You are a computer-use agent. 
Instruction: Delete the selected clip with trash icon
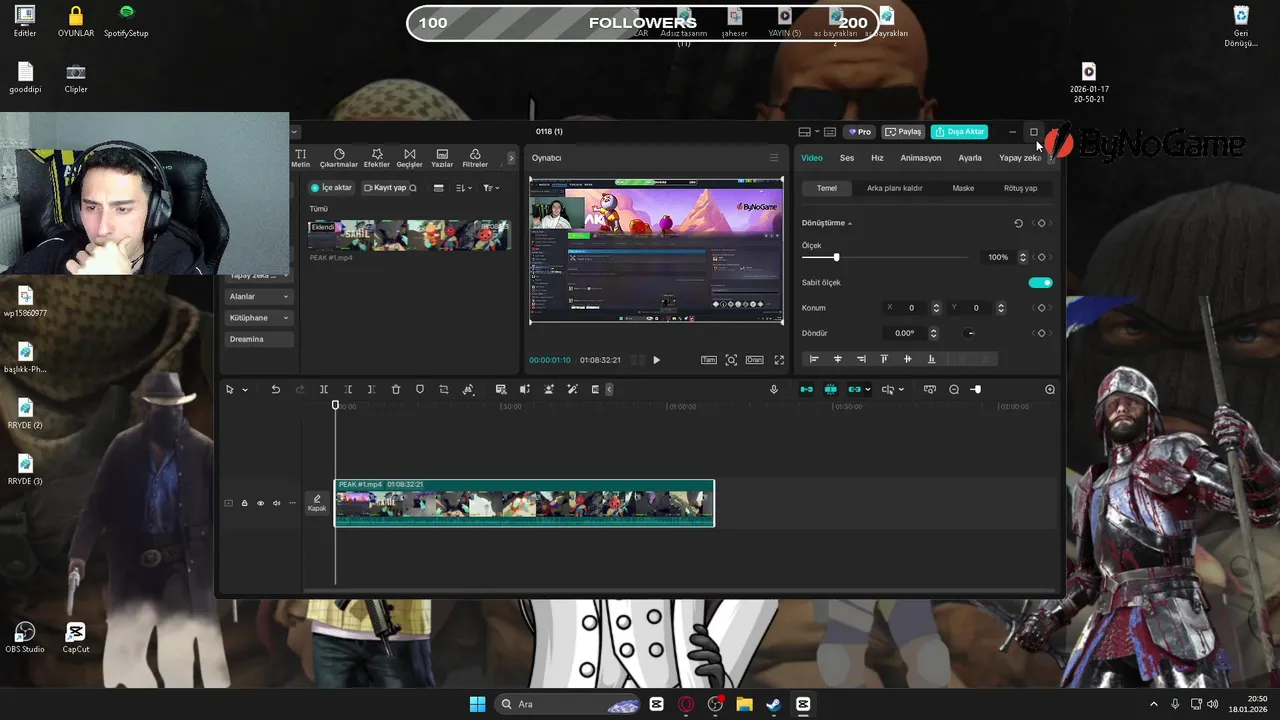pyautogui.click(x=396, y=389)
